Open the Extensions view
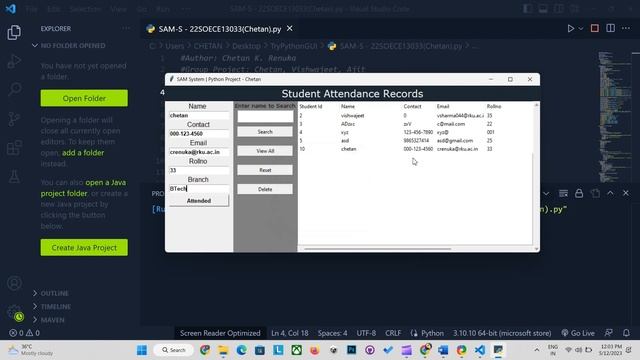The image size is (640, 360). pos(14,148)
